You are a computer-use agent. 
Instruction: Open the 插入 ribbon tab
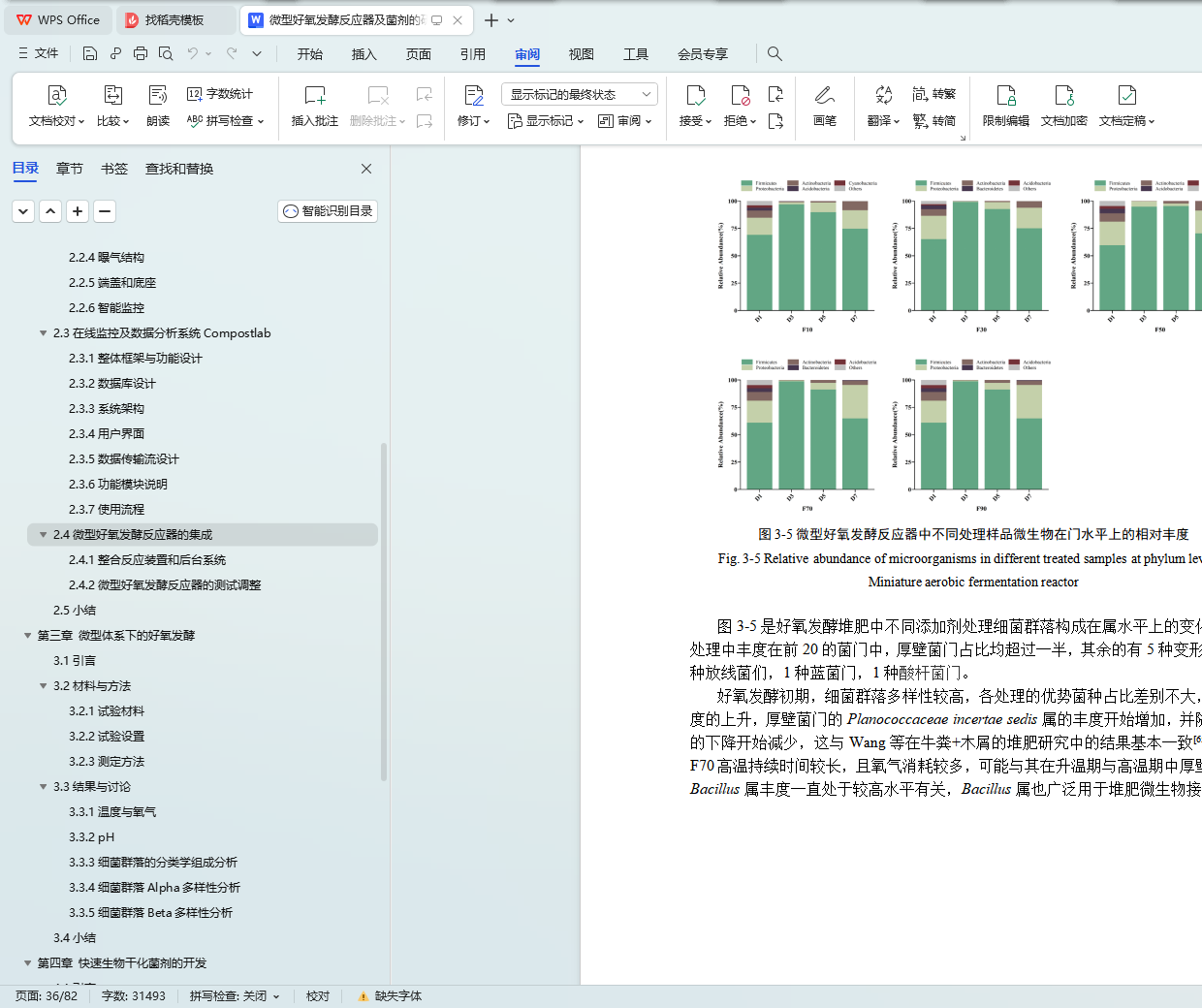[364, 54]
